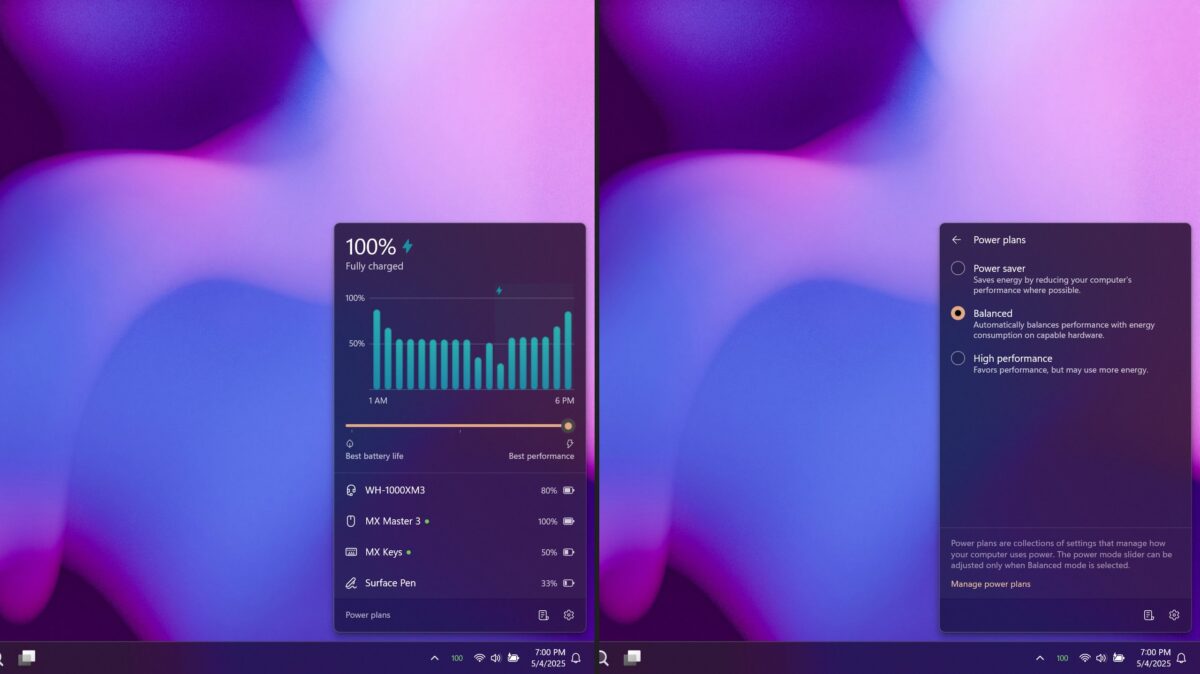Choose the High performance option
Image resolution: width=1200 pixels, height=674 pixels.
958,358
